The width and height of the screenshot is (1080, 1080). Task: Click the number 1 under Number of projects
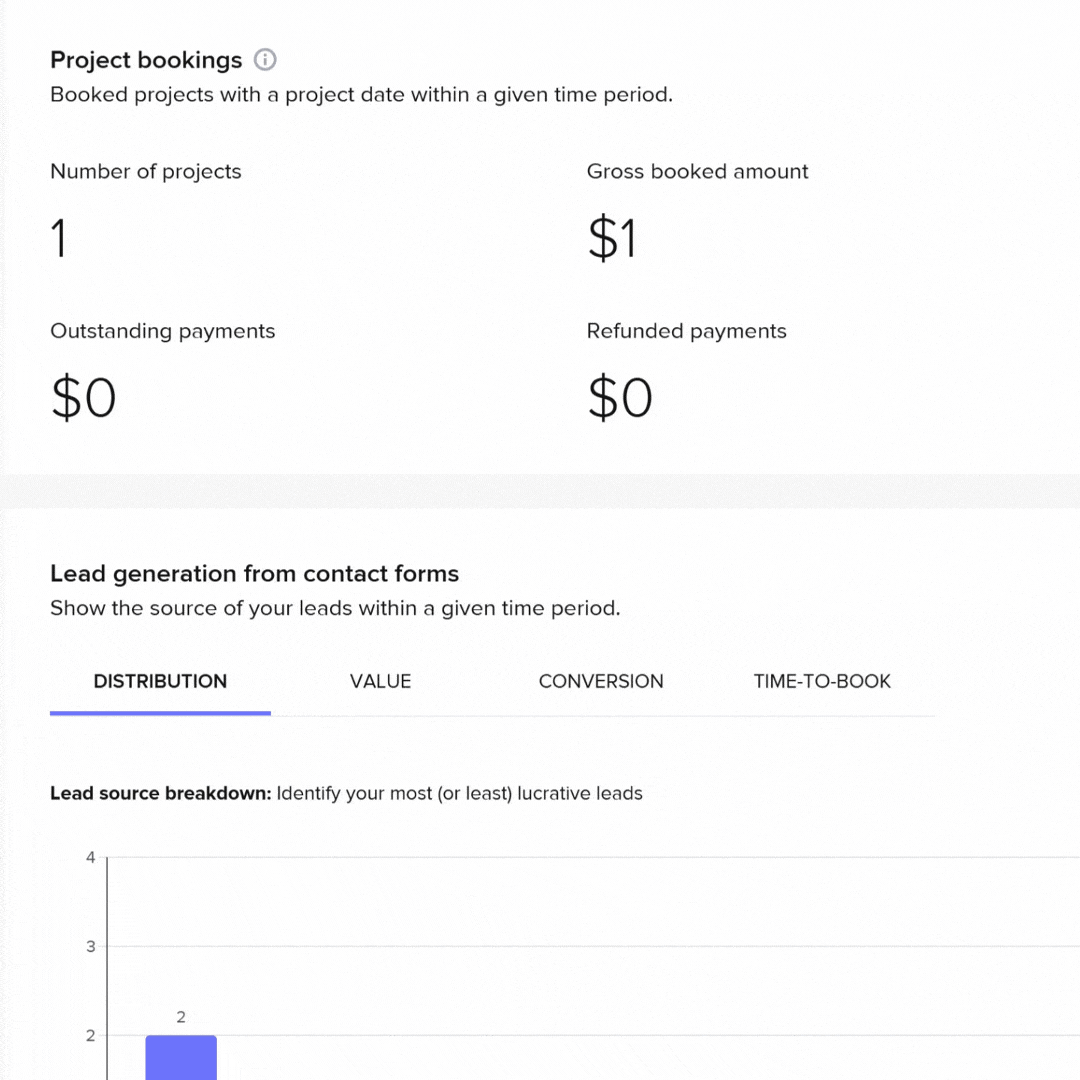point(59,238)
